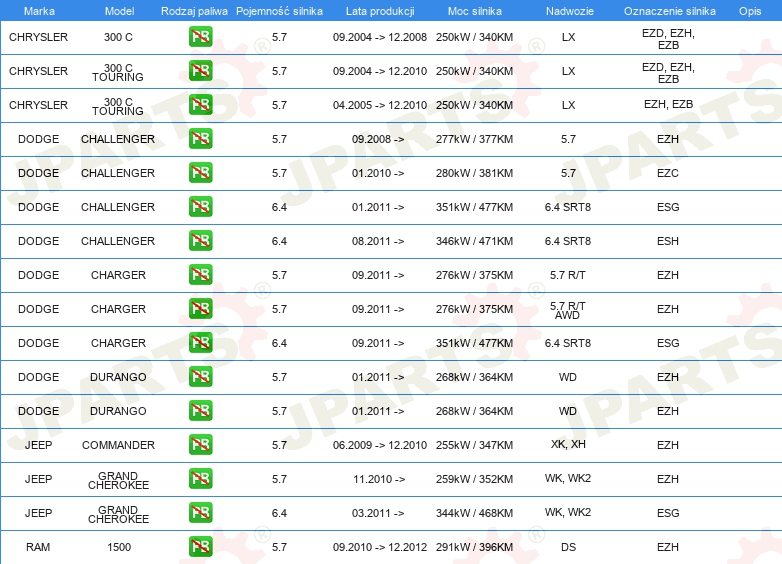
Task: Select the '03.2011 ->' production date cell
Action: pyautogui.click(x=378, y=513)
